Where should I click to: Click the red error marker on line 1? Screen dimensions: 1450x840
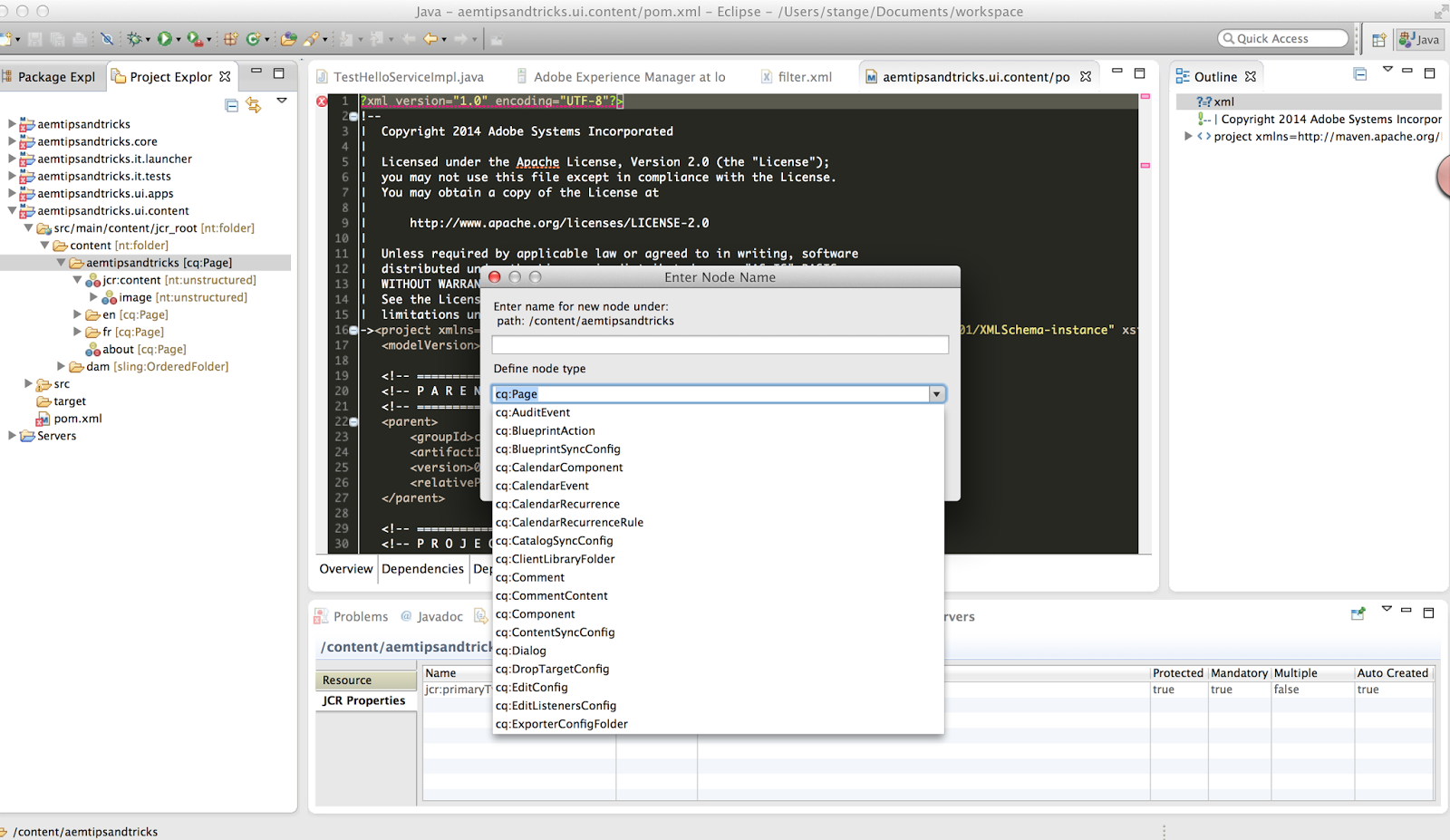click(x=322, y=101)
